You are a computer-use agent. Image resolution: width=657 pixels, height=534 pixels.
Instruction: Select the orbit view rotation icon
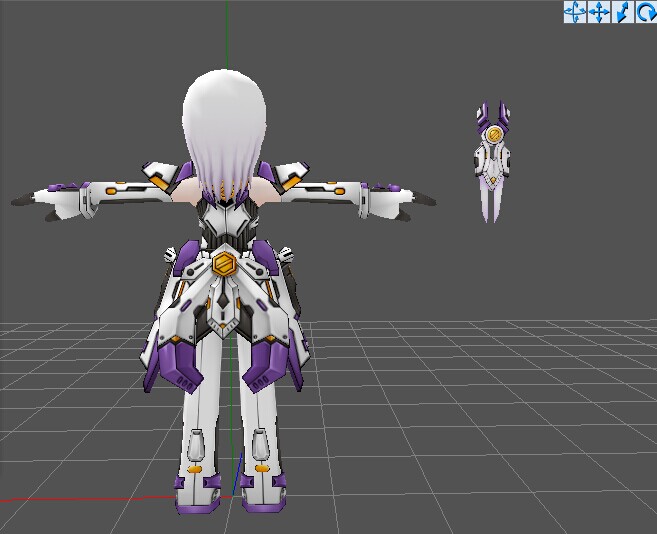tap(575, 12)
